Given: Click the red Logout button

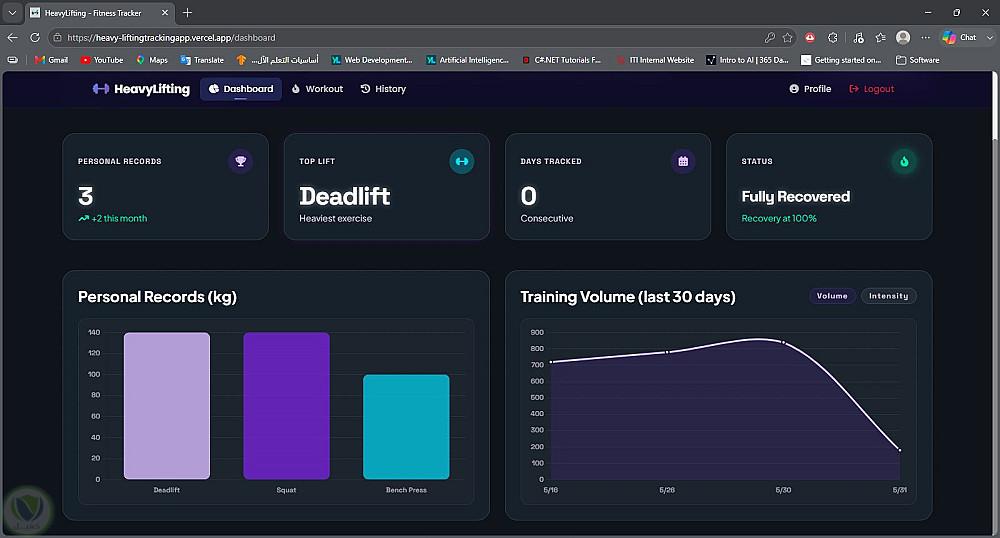Looking at the screenshot, I should coord(871,89).
